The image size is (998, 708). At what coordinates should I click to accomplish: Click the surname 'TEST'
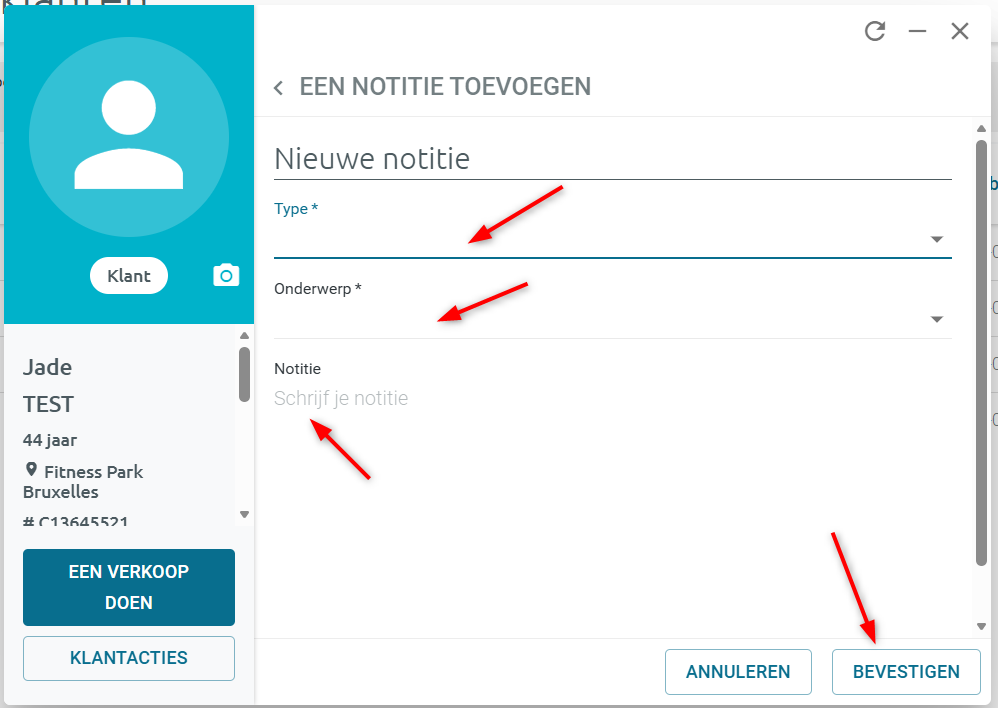tap(48, 404)
